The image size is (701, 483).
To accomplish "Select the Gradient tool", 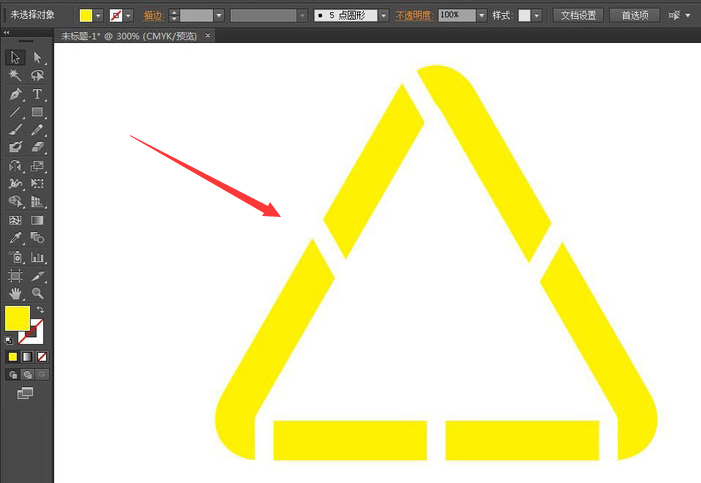I will pyautogui.click(x=37, y=220).
